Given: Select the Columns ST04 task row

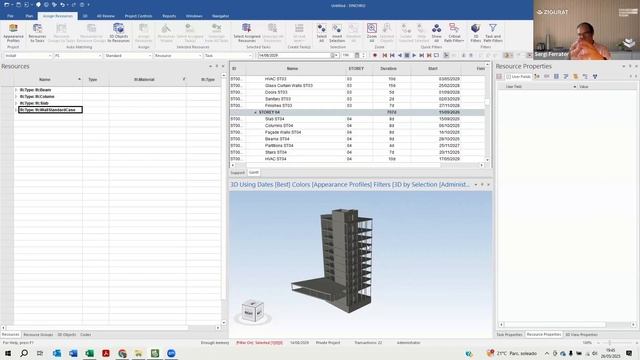Looking at the screenshot, I should pyautogui.click(x=357, y=126).
